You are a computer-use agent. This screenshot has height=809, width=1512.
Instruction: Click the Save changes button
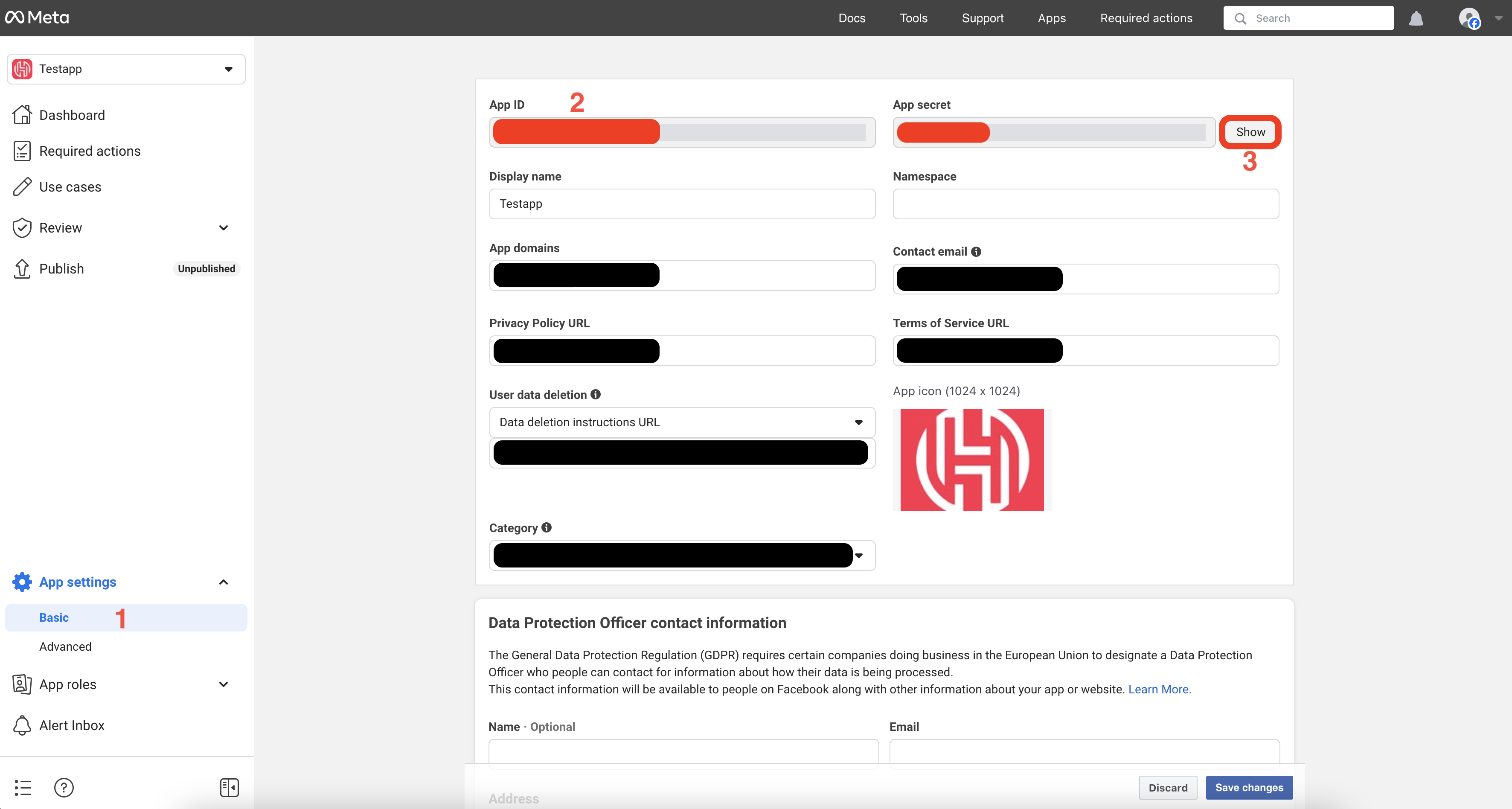tap(1249, 787)
